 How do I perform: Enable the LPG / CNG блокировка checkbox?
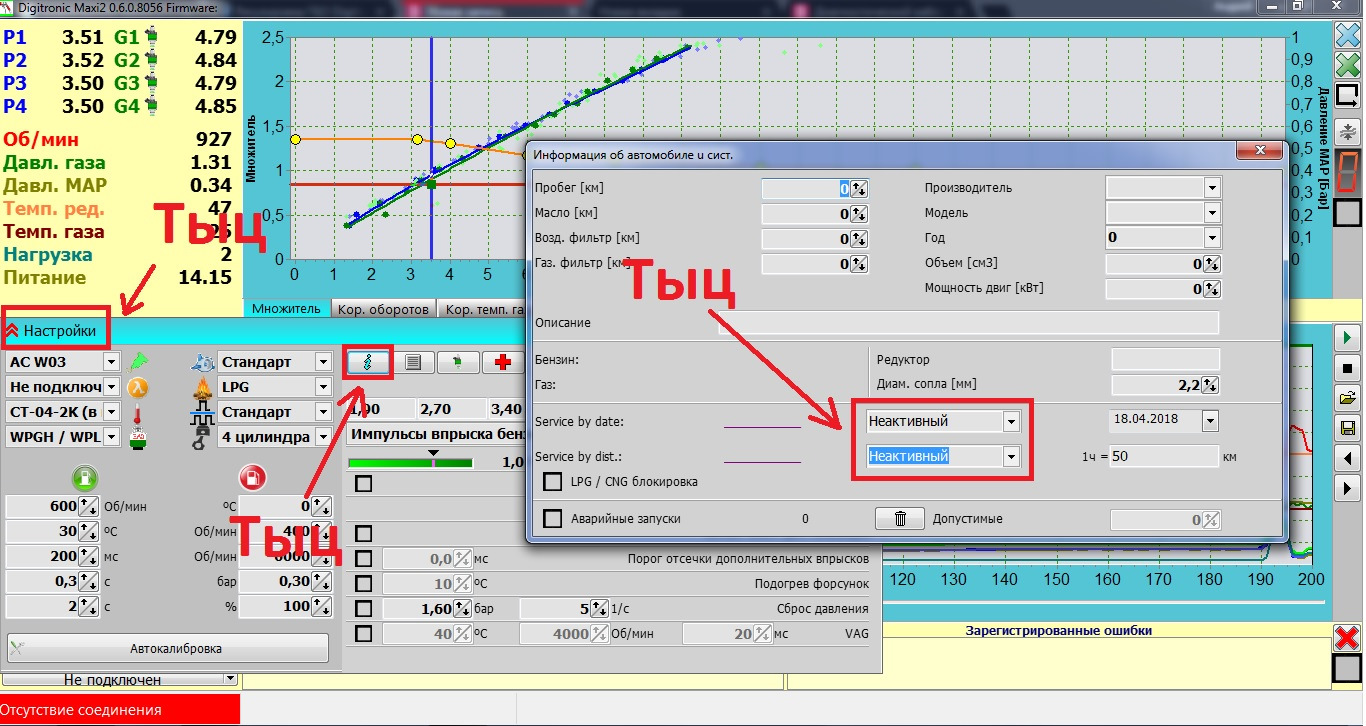tap(552, 482)
